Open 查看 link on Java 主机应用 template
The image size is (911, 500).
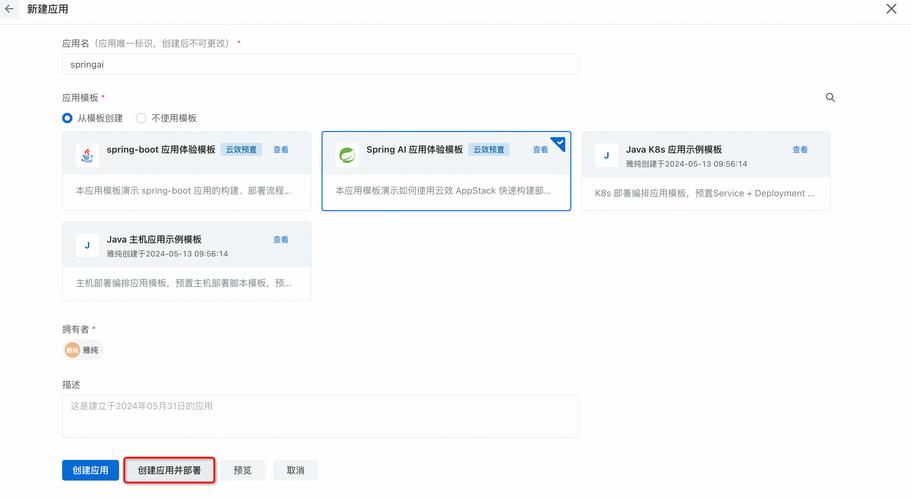click(x=281, y=240)
